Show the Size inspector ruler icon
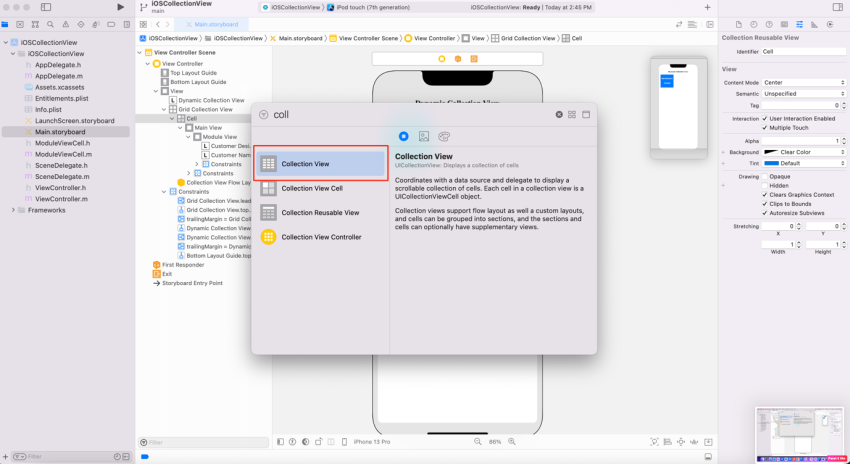Image resolution: width=850 pixels, height=464 pixels. (x=814, y=24)
